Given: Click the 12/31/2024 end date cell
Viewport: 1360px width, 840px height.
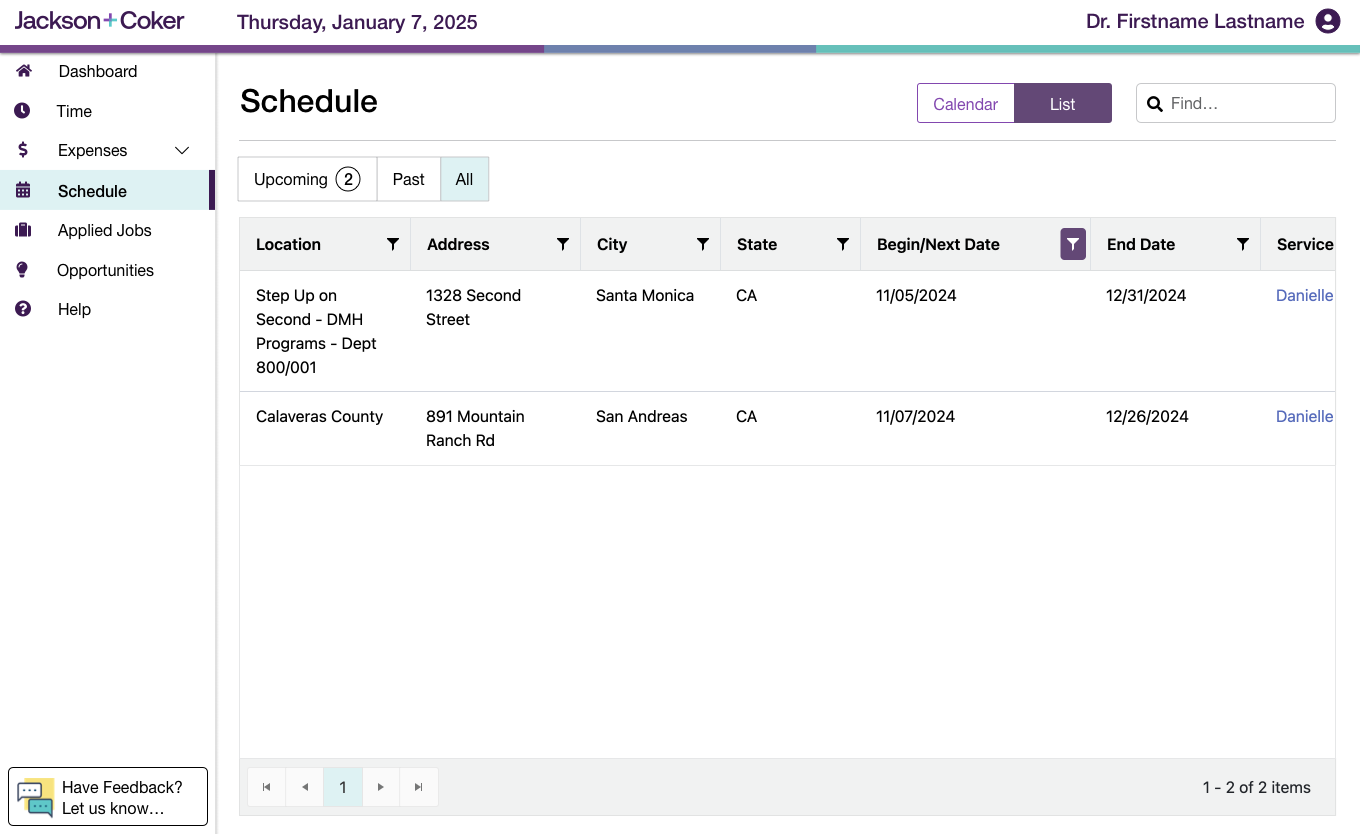Looking at the screenshot, I should coord(1175,331).
